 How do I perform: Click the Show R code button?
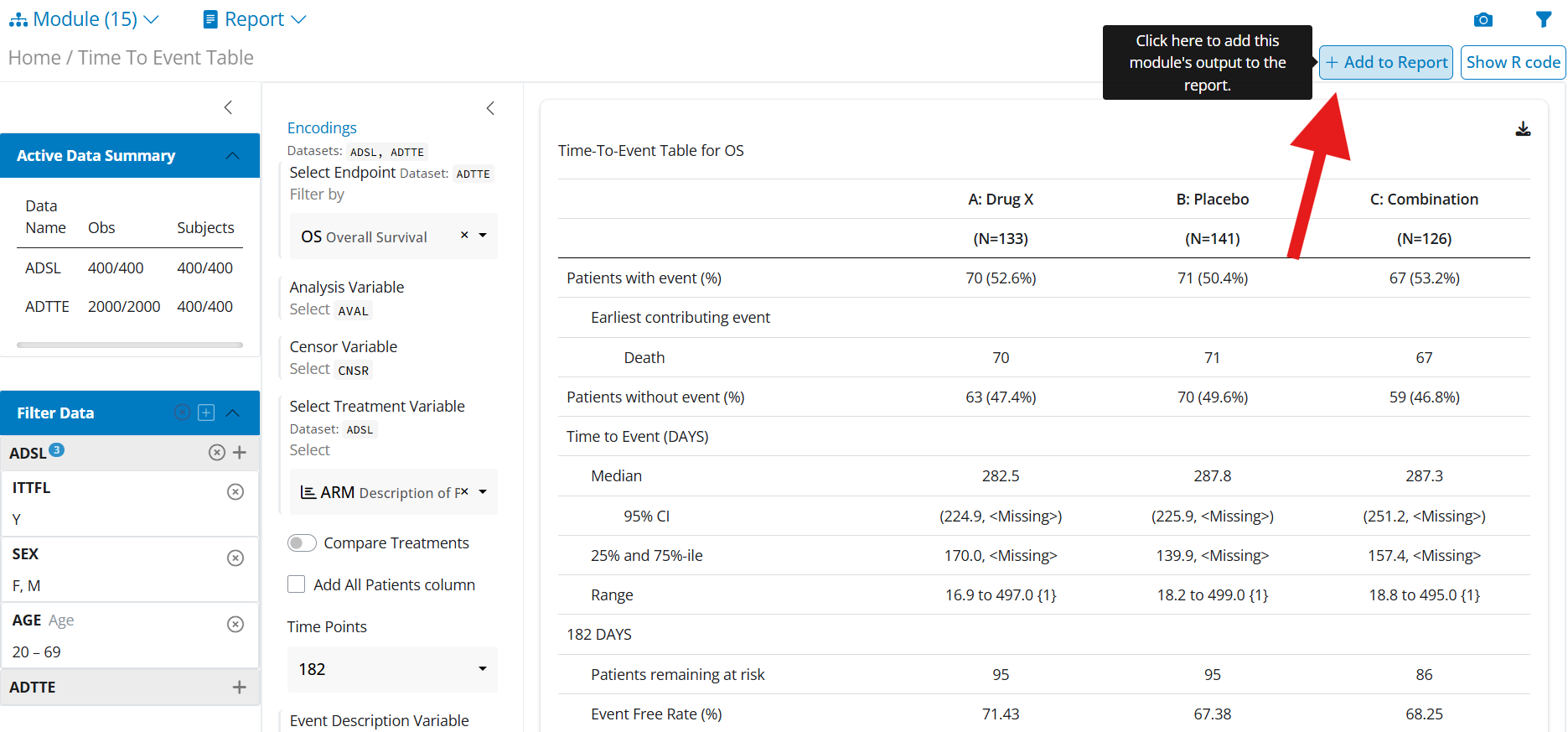tap(1512, 63)
